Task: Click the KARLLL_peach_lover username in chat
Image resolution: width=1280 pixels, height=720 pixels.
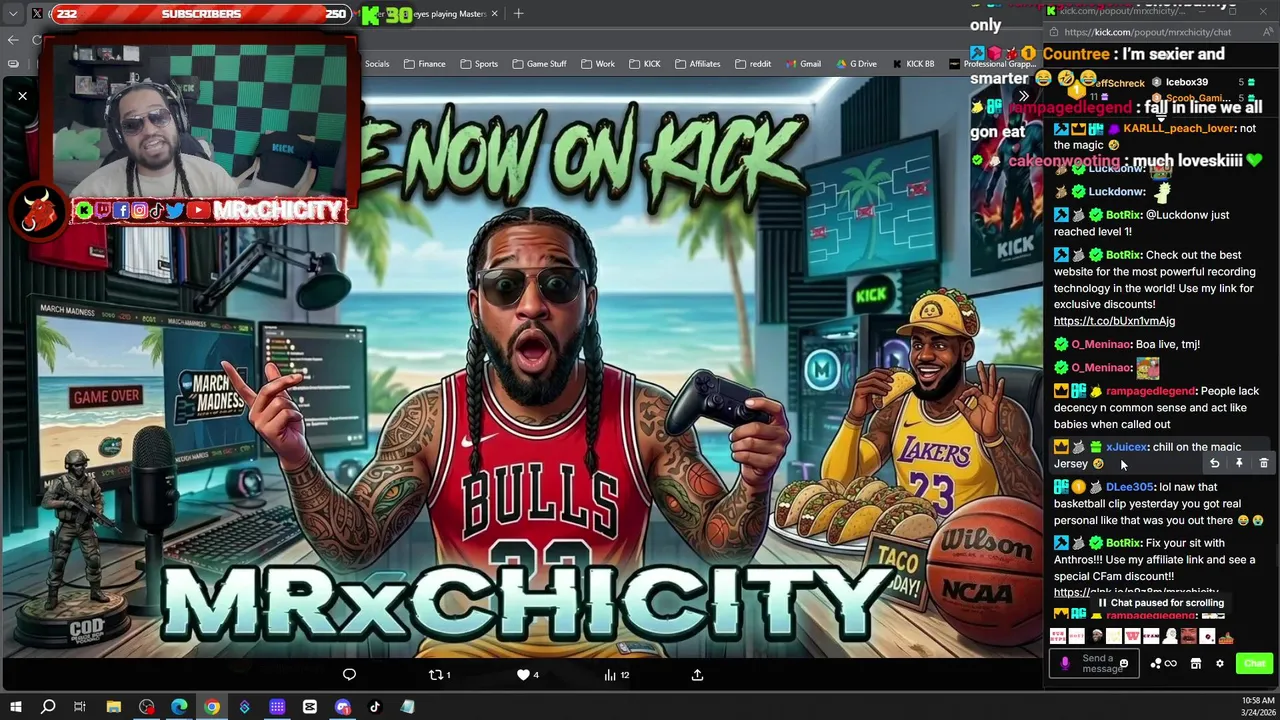Action: tap(1179, 128)
